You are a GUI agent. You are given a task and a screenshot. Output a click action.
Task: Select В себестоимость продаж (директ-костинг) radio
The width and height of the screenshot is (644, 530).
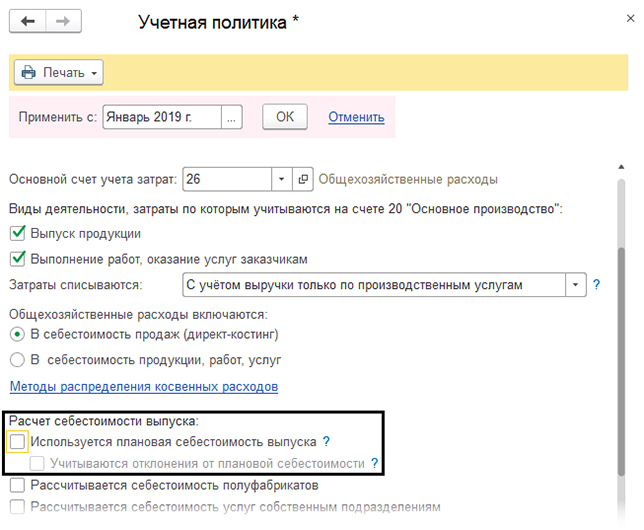(17, 334)
